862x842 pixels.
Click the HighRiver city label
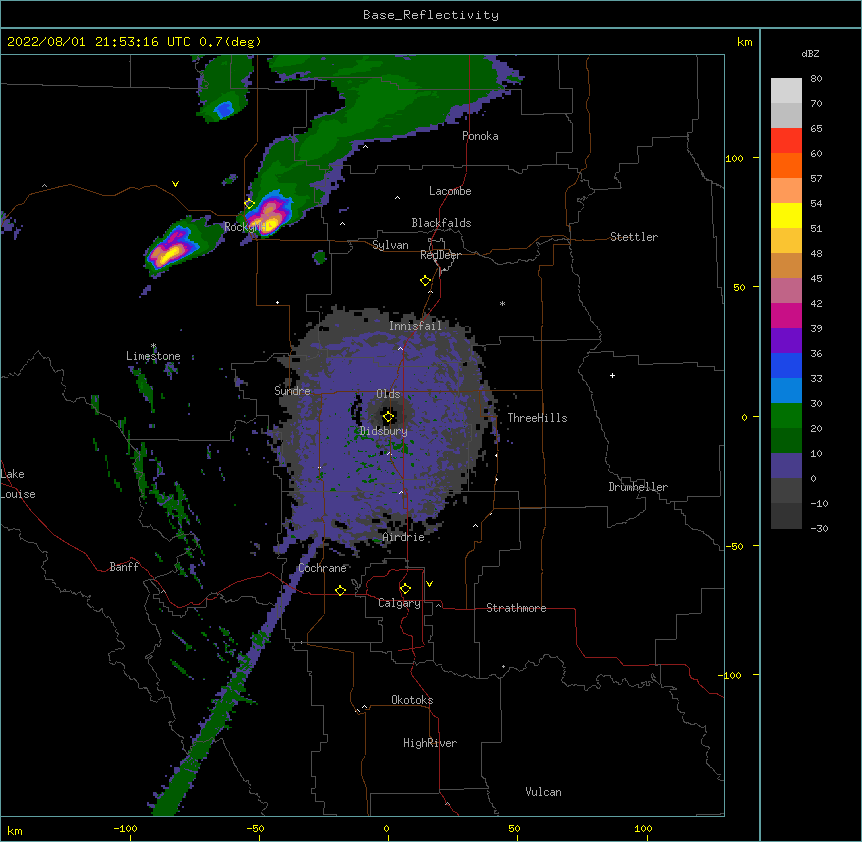tap(430, 743)
